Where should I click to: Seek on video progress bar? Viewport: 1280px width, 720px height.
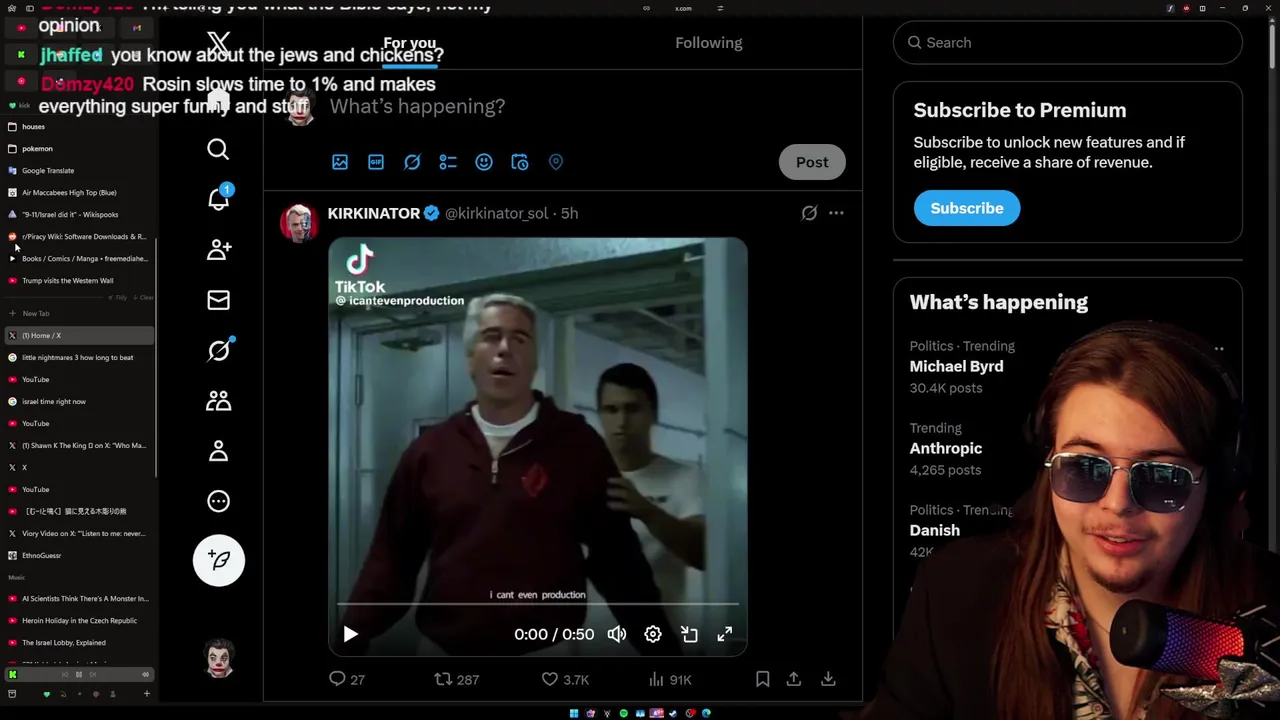click(x=538, y=605)
